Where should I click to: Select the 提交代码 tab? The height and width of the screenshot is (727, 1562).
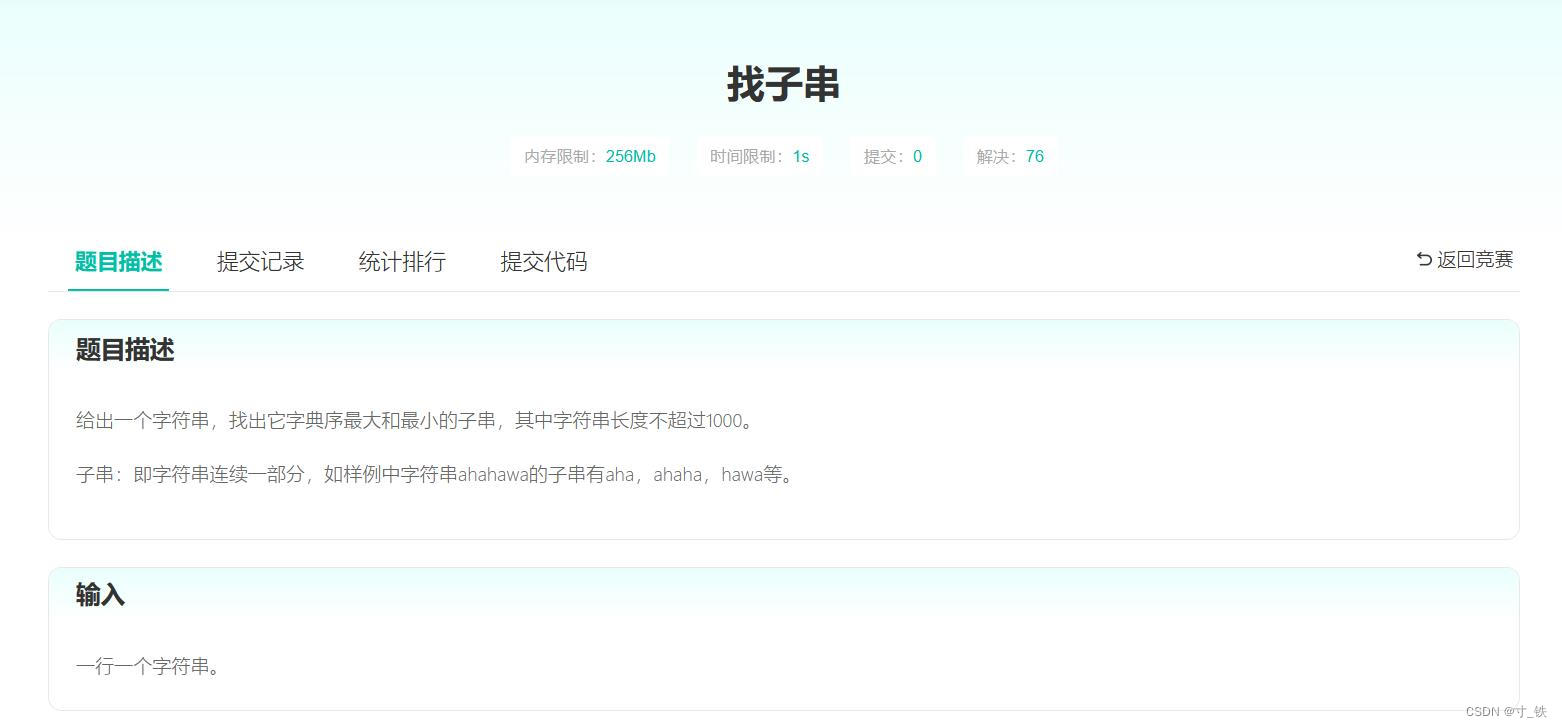(x=542, y=261)
